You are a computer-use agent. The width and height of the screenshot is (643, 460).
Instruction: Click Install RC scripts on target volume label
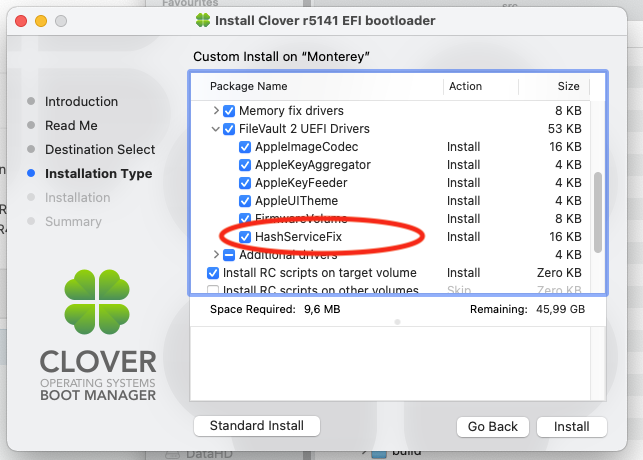319,273
